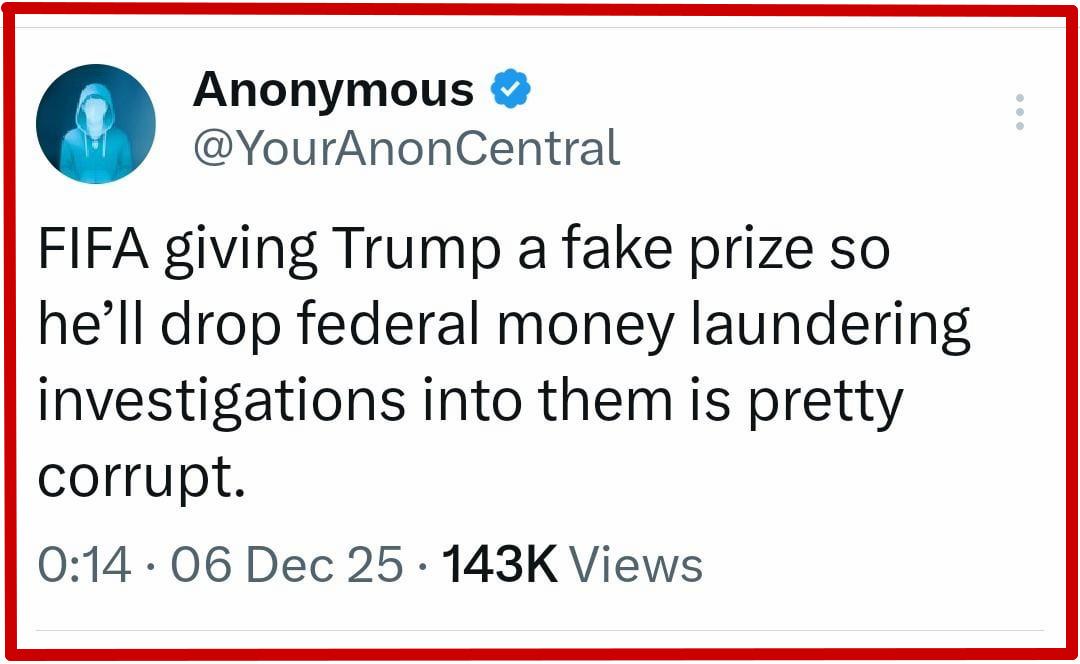Click the "Views" label
The width and height of the screenshot is (1080, 664).
coord(636,565)
